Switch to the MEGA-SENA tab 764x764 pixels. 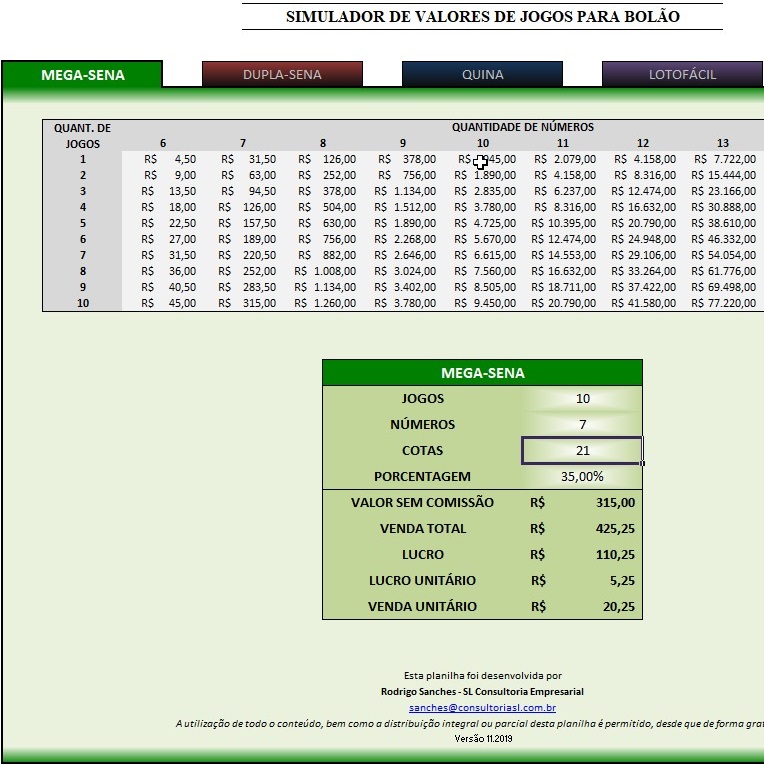[82, 75]
